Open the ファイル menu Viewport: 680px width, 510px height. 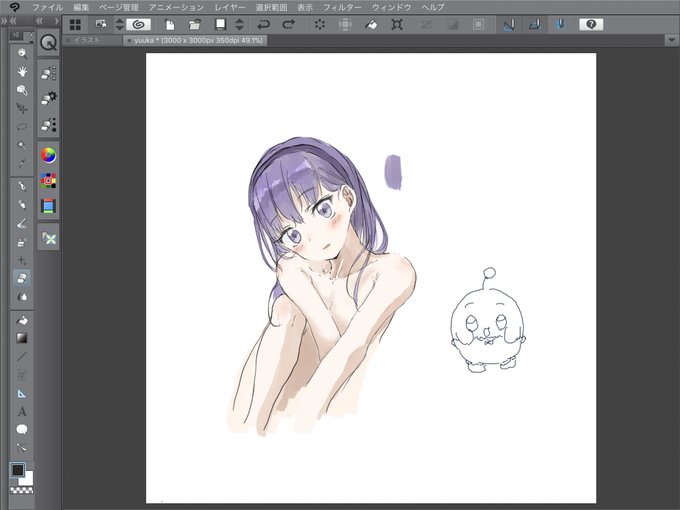pyautogui.click(x=48, y=7)
